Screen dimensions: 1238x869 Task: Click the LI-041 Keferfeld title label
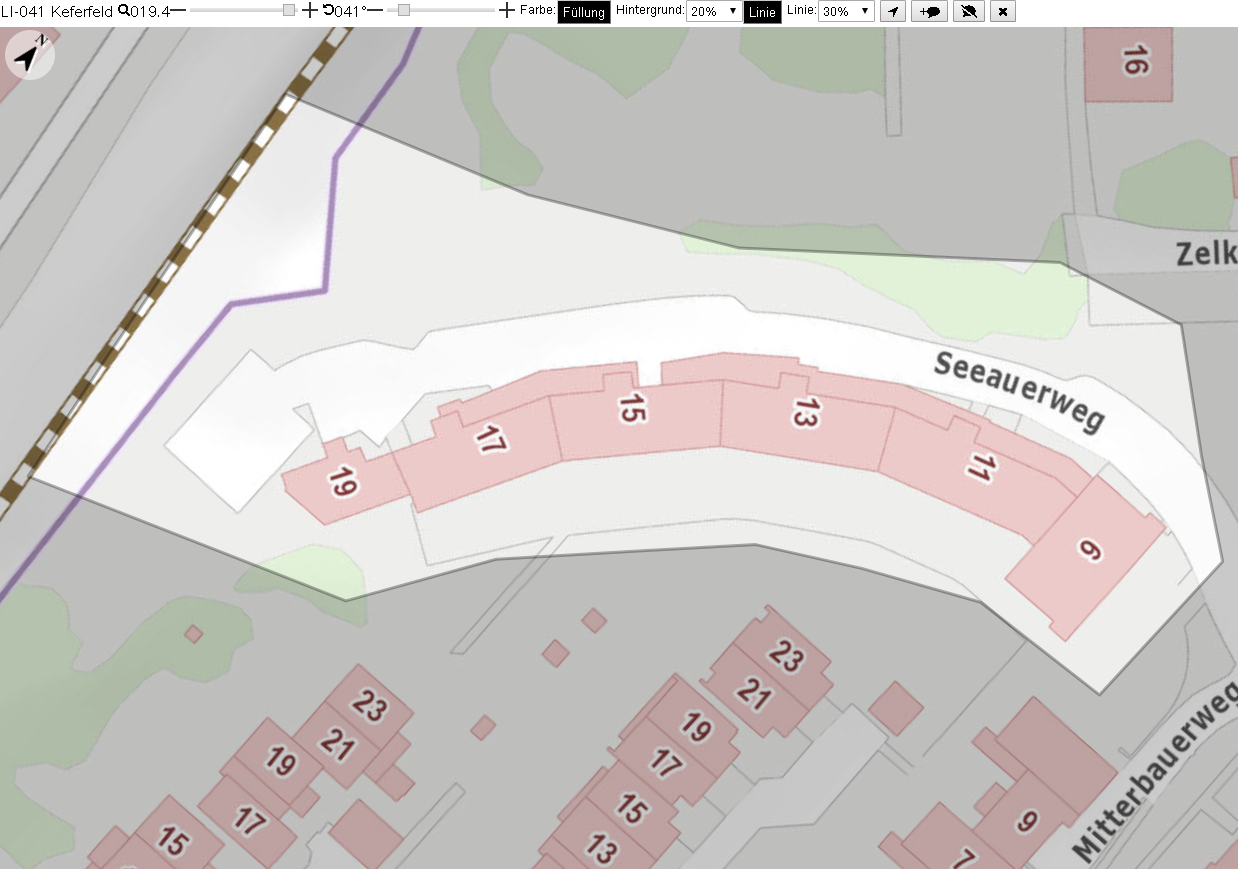point(57,11)
